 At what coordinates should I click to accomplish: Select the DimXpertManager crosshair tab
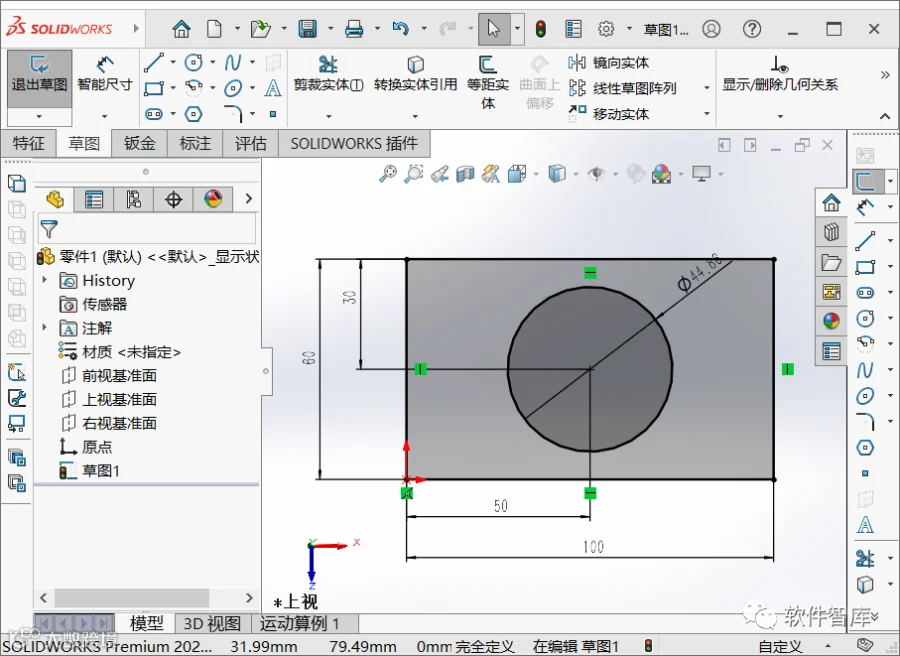point(173,199)
